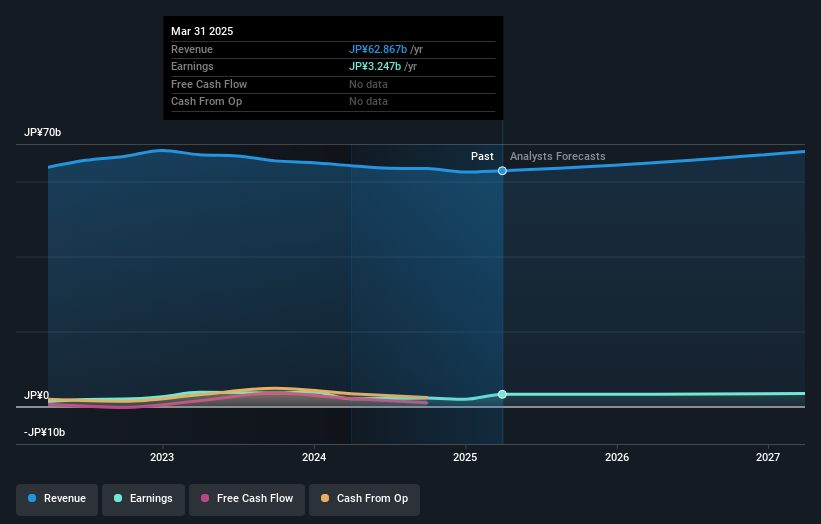Click the JP¥3.247b earnings value

pos(375,66)
